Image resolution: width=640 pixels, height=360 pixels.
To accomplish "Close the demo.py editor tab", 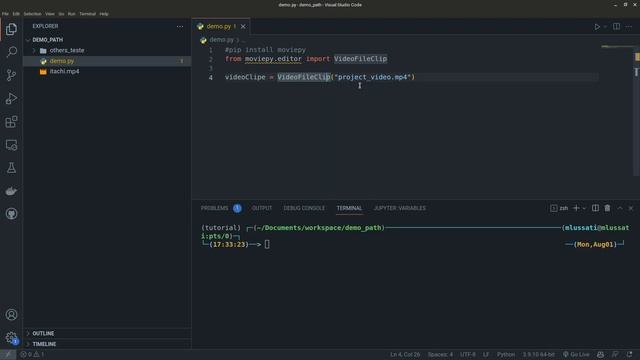I will (243, 27).
